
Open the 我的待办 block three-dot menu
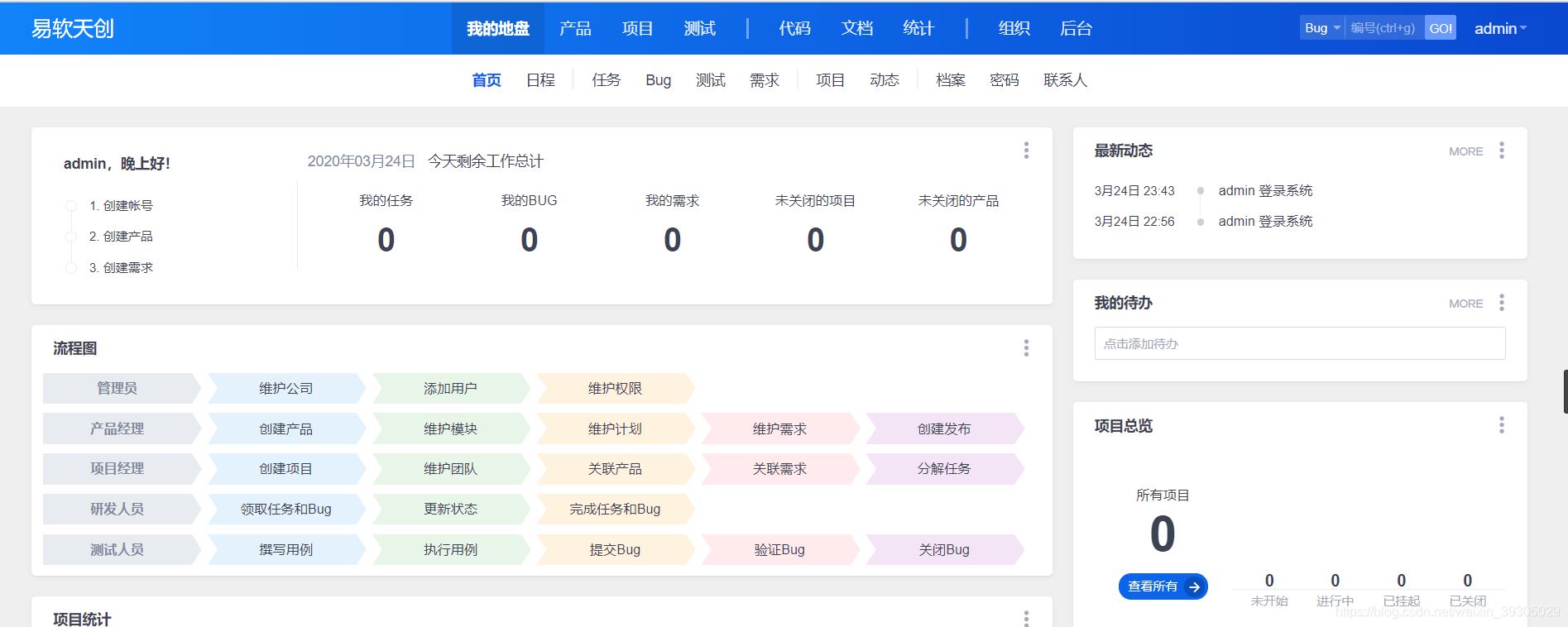(x=1501, y=303)
